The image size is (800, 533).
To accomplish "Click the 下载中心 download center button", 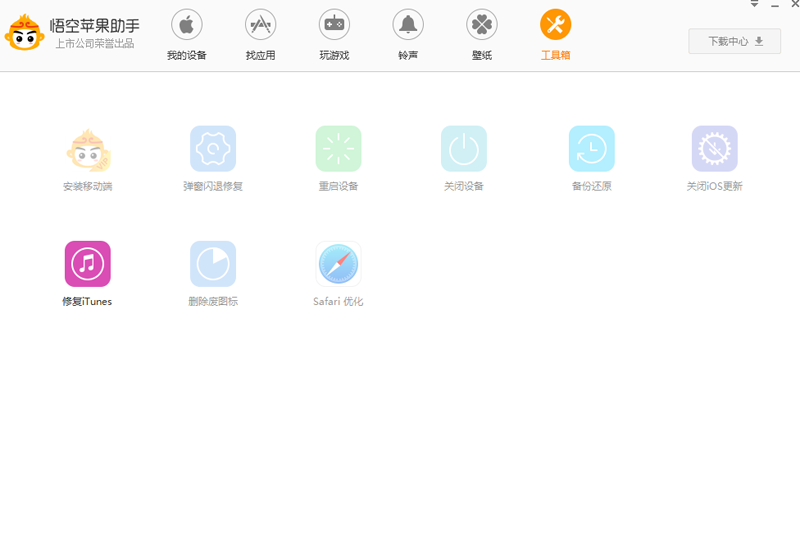I will (x=735, y=41).
